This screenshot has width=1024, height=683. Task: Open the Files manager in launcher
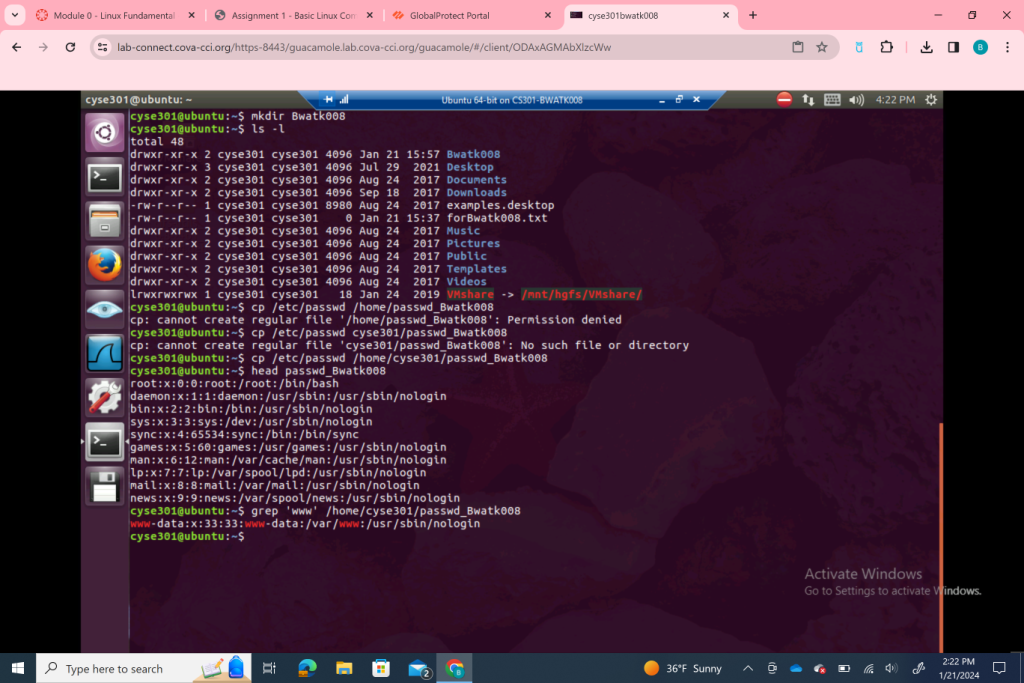coord(104,220)
